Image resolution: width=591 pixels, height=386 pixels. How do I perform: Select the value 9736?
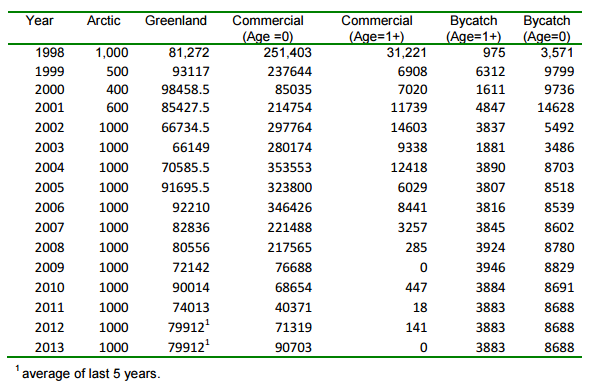pyautogui.click(x=559, y=90)
